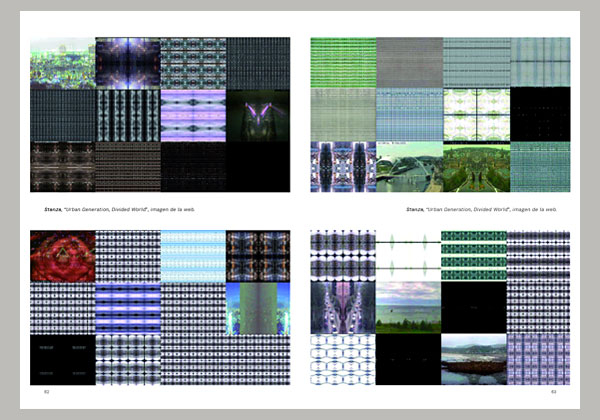Select the pink butterfly-shaped image on dark background
Screen dimensions: 600x420
(257, 115)
